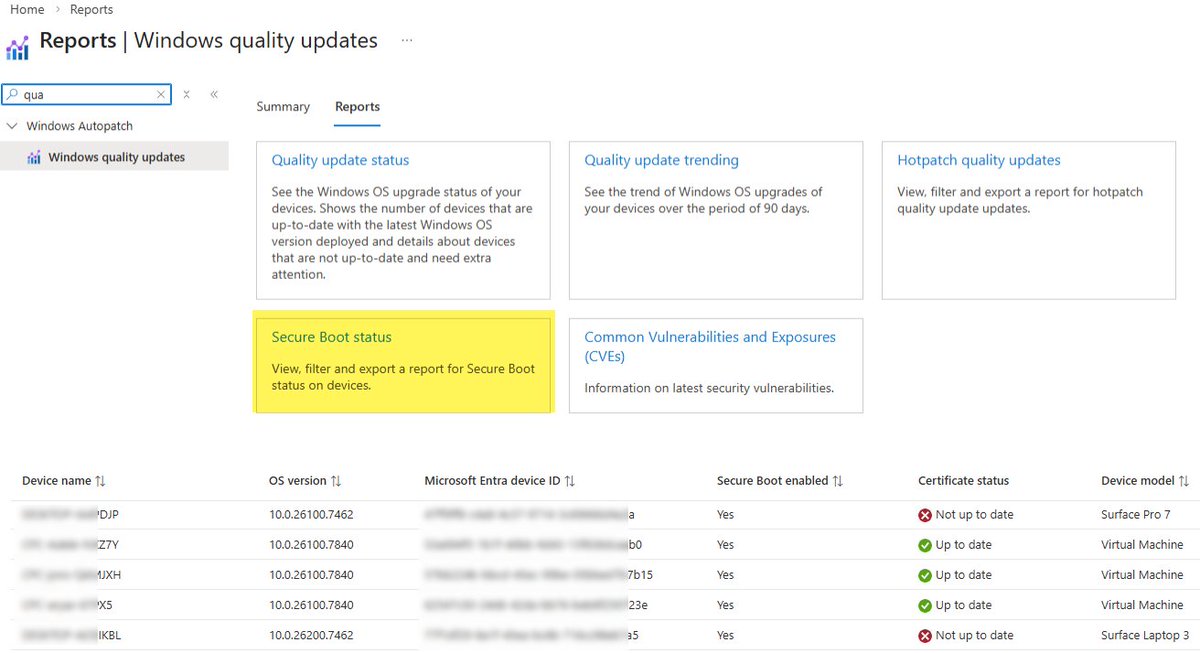Click the red error icon in Surface Laptop 3 row

click(x=925, y=635)
